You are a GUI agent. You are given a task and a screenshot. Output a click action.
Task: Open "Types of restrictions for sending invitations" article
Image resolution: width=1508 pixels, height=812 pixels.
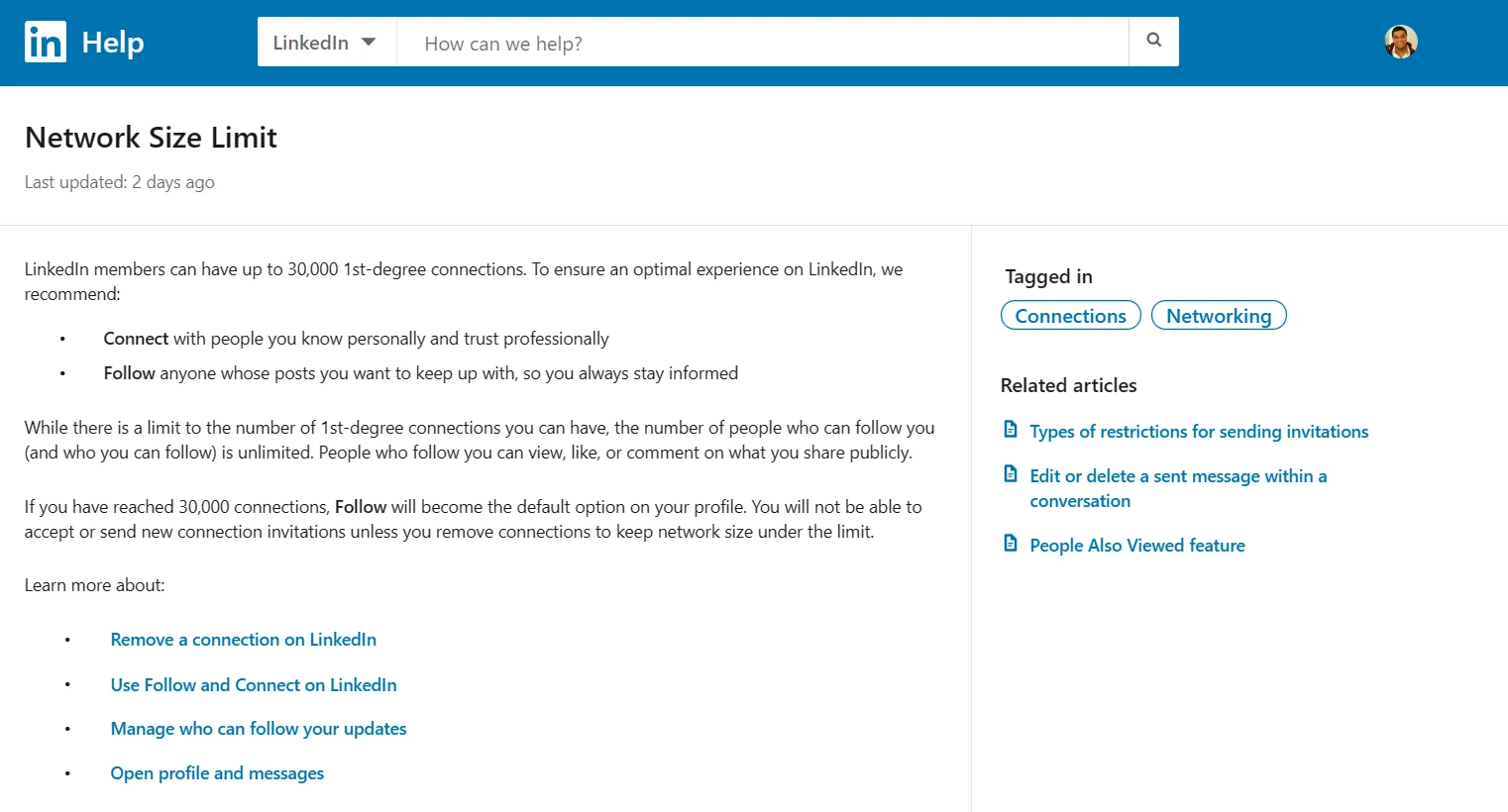(x=1199, y=432)
